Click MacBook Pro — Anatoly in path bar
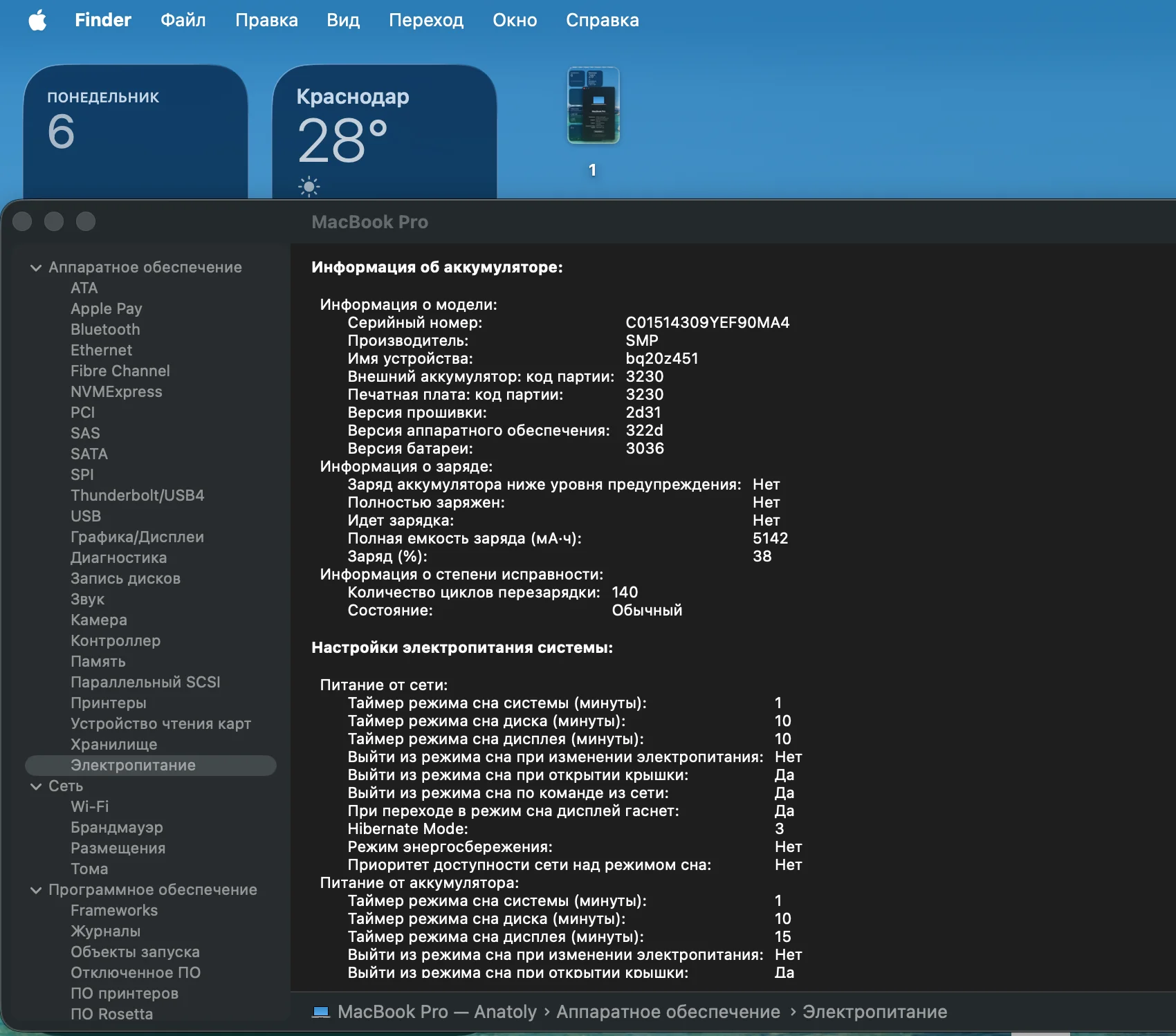This screenshot has width=1176, height=1036. click(x=437, y=1012)
